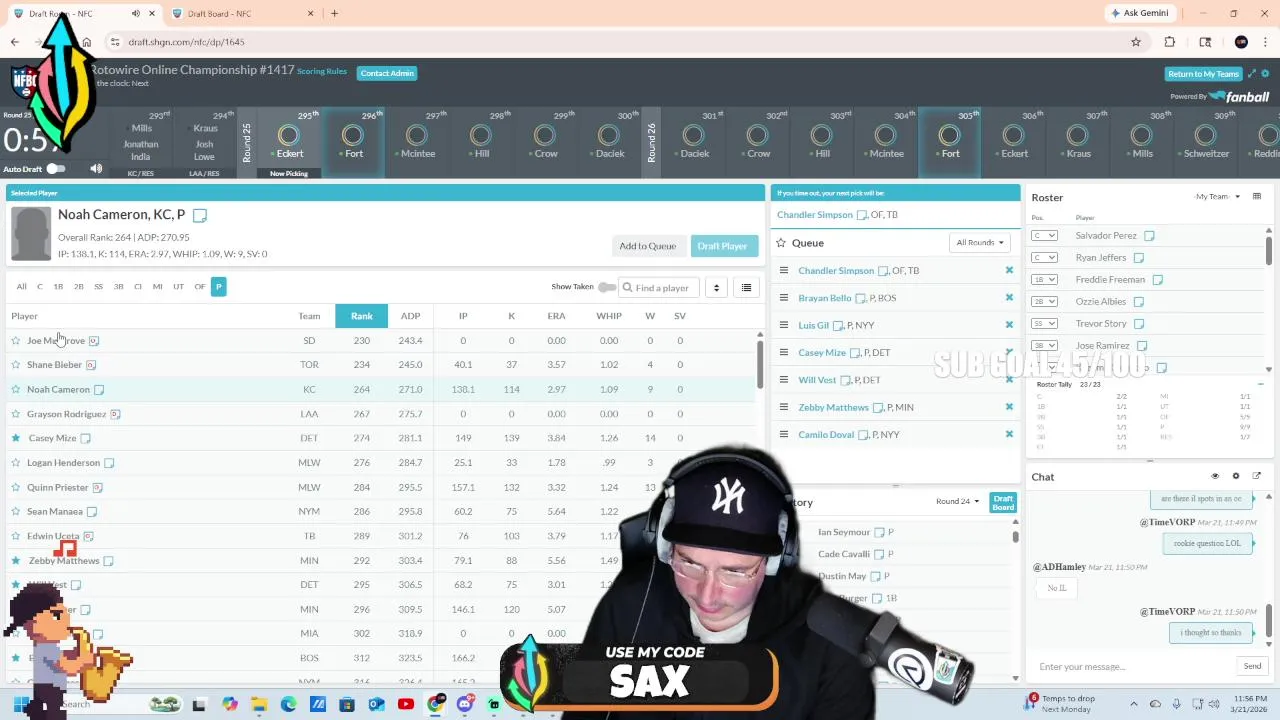The width and height of the screenshot is (1280, 720).
Task: Open the My Team roster dropdown
Action: (x=1218, y=197)
